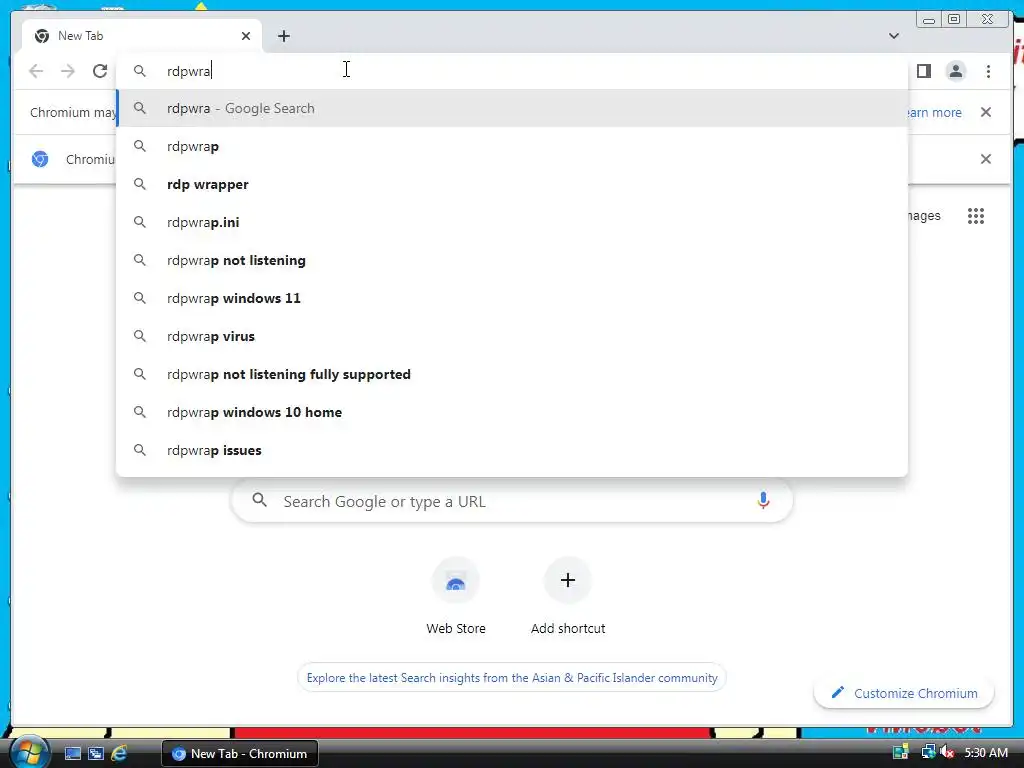This screenshot has height=768, width=1024.
Task: Dismiss the Chromium infobar with X
Action: point(986,112)
